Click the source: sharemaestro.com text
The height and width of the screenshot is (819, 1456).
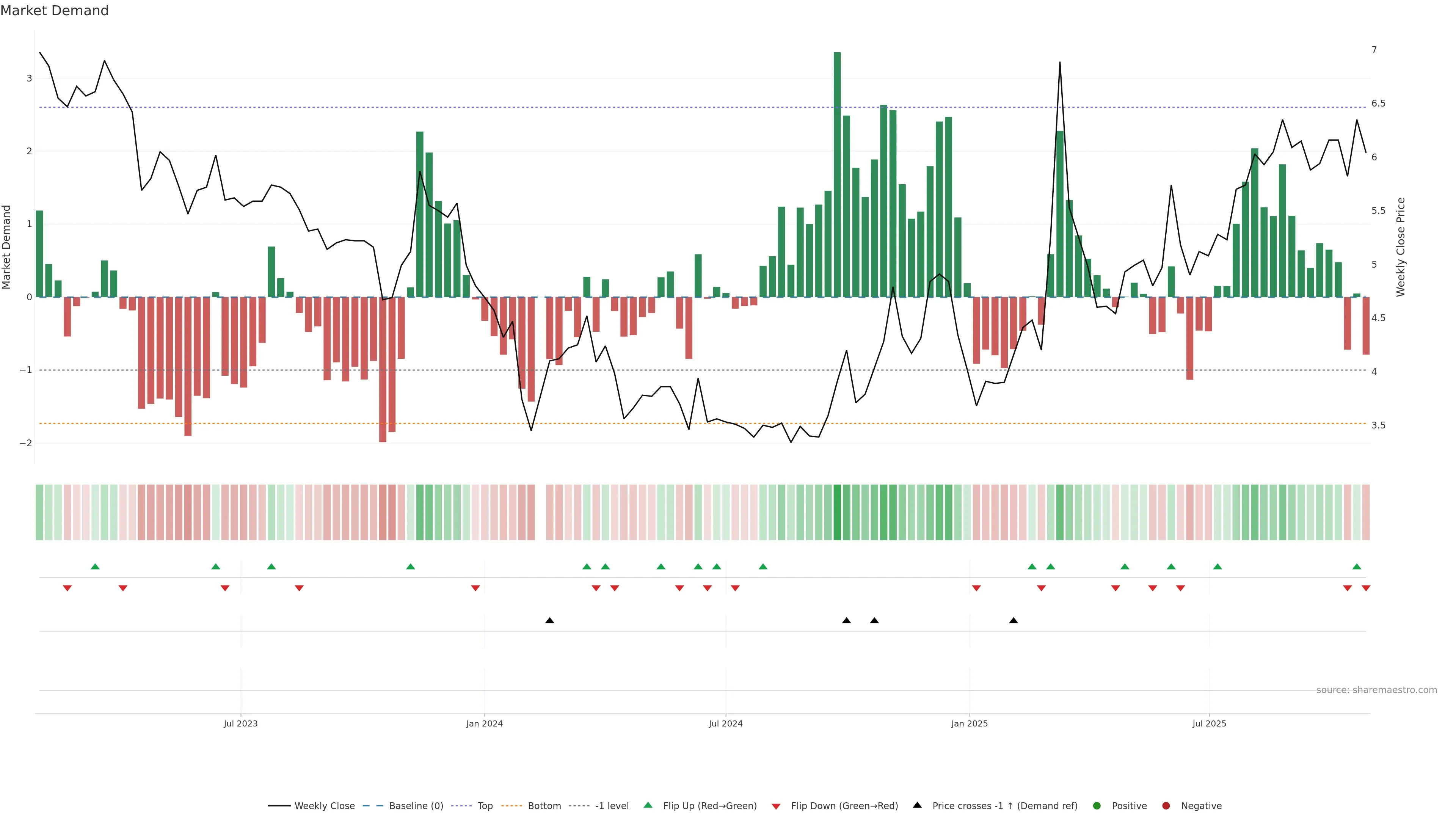click(1376, 690)
